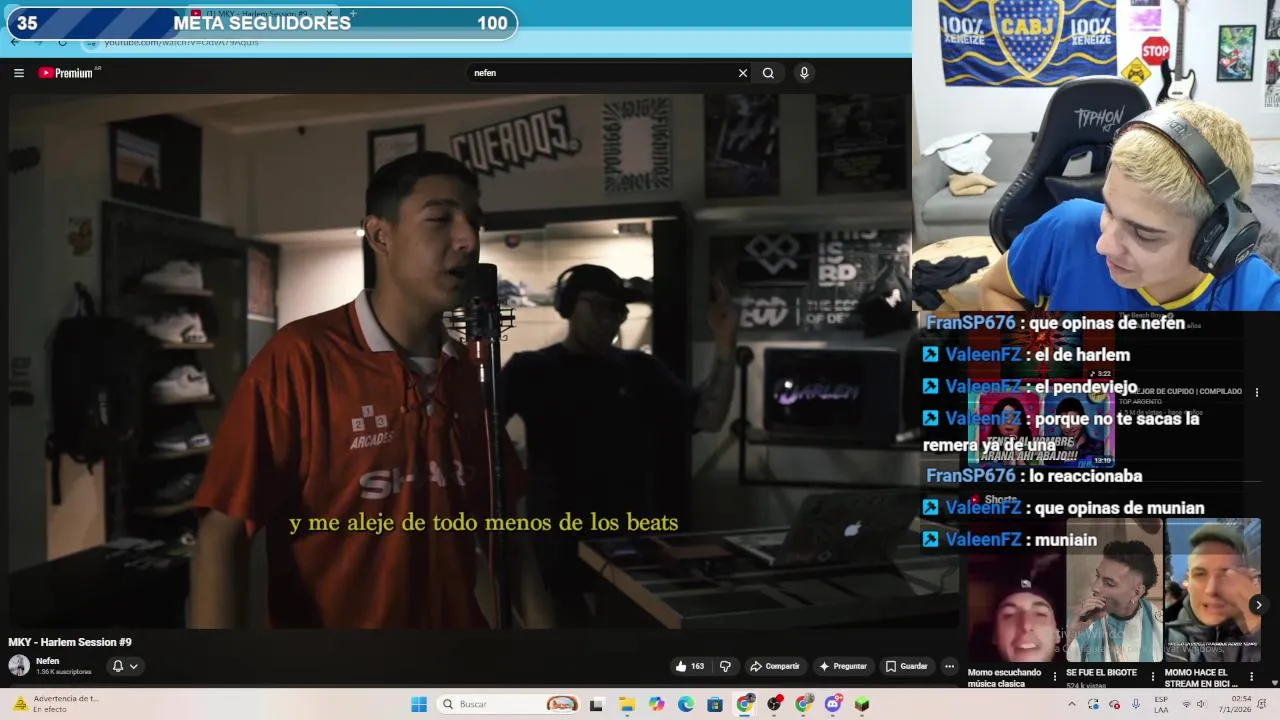Open Windows Start menu
Screen dimensions: 1280x720
click(419, 704)
